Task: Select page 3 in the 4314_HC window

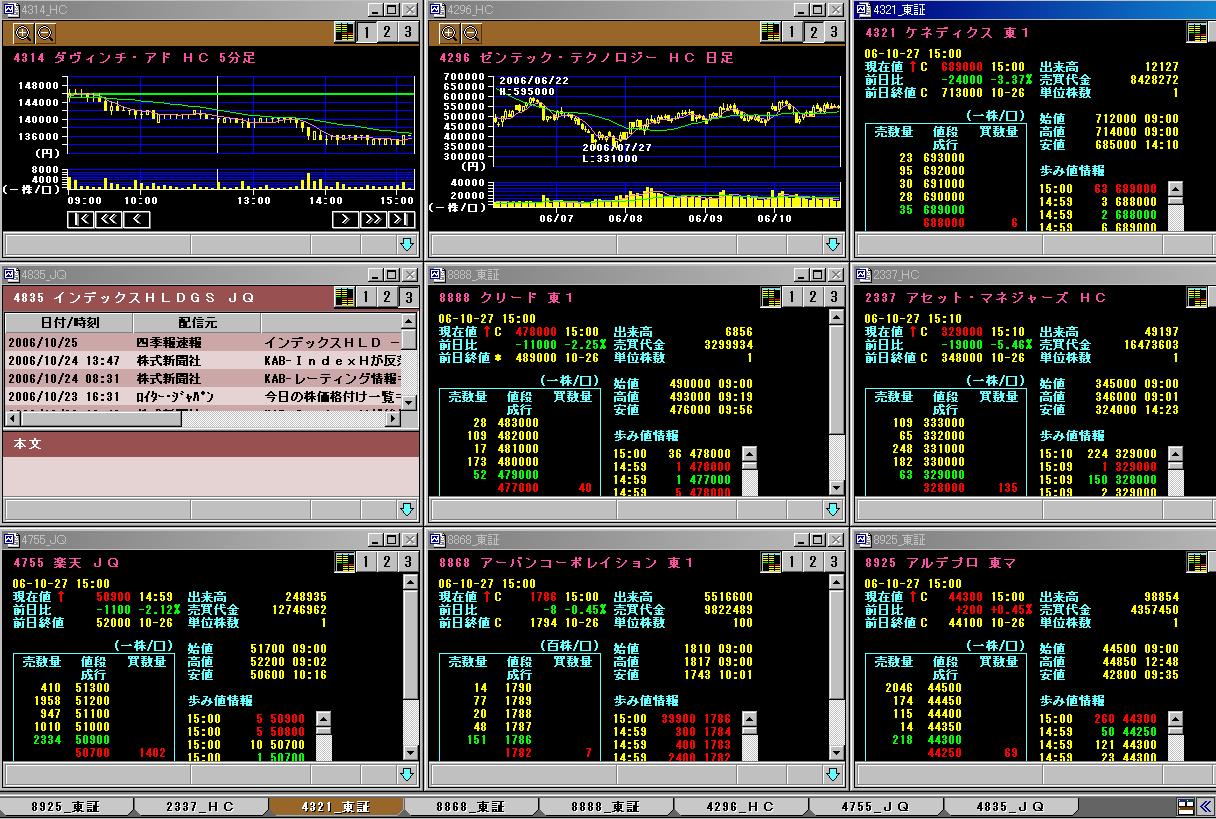Action: tap(408, 32)
